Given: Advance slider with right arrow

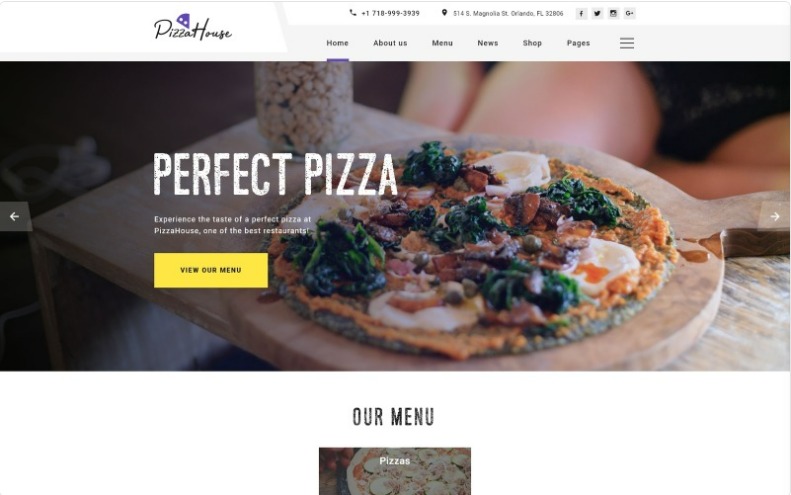Looking at the screenshot, I should point(775,216).
